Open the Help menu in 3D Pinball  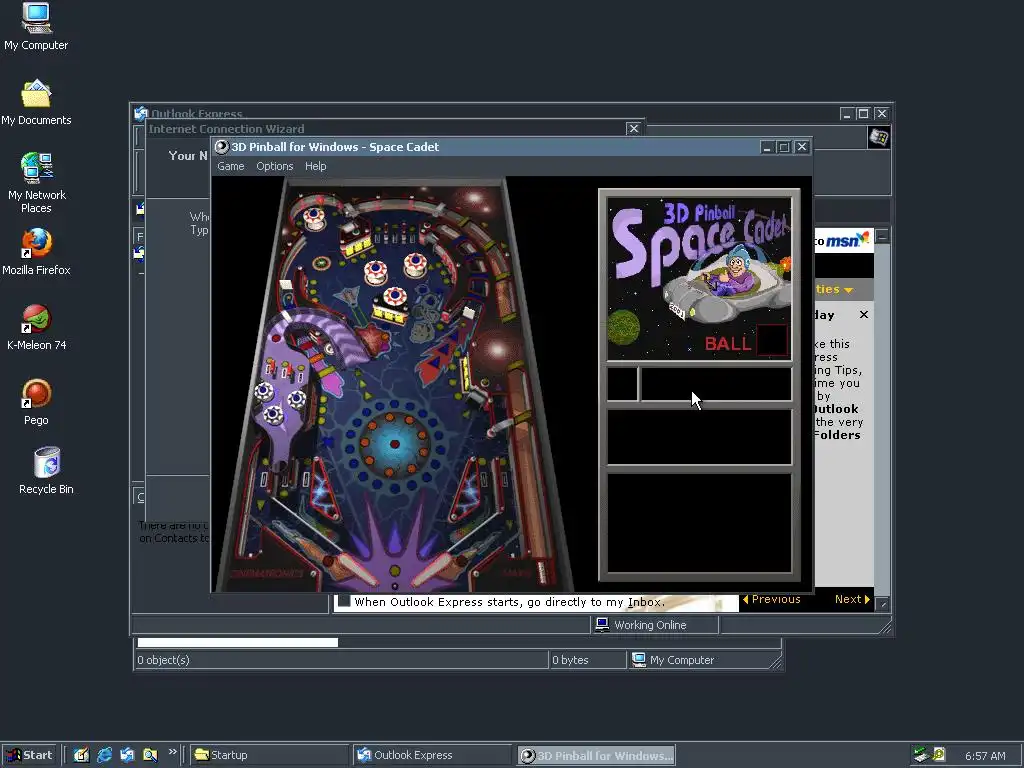tap(315, 167)
